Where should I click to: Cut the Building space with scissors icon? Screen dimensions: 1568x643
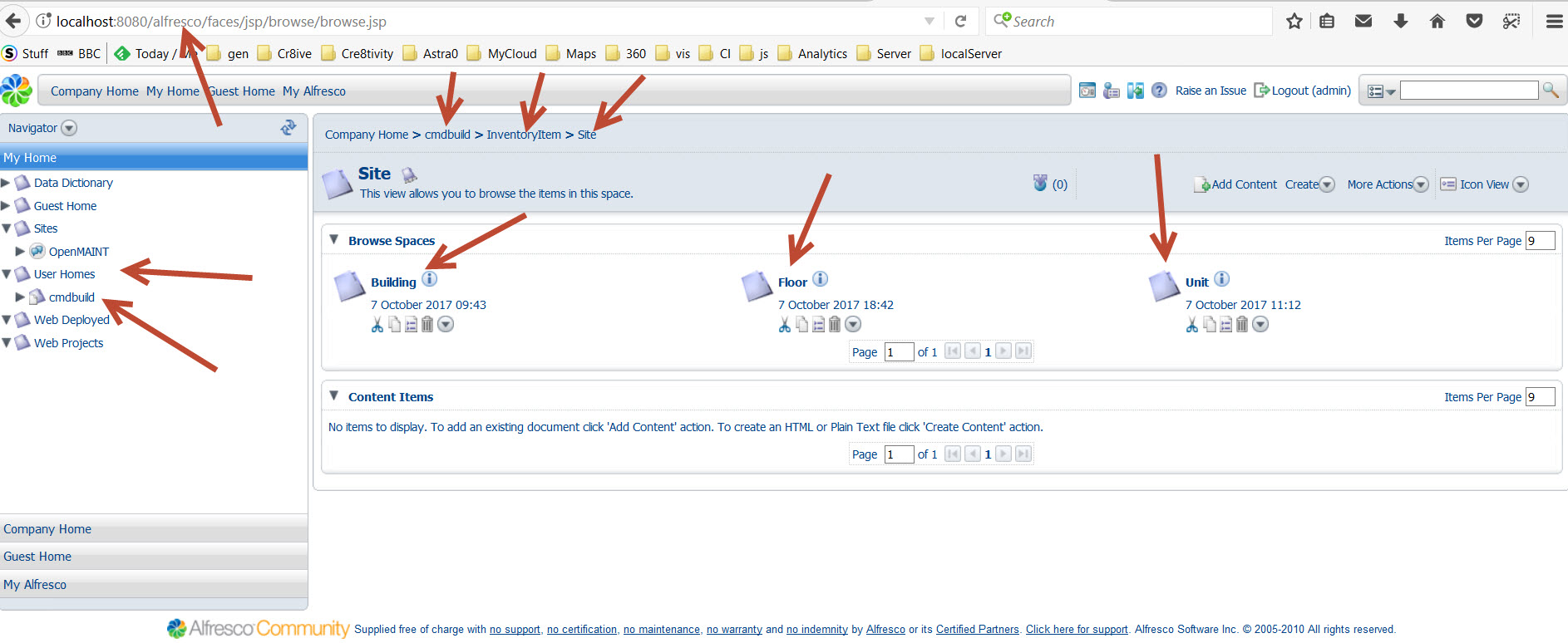pyautogui.click(x=377, y=325)
